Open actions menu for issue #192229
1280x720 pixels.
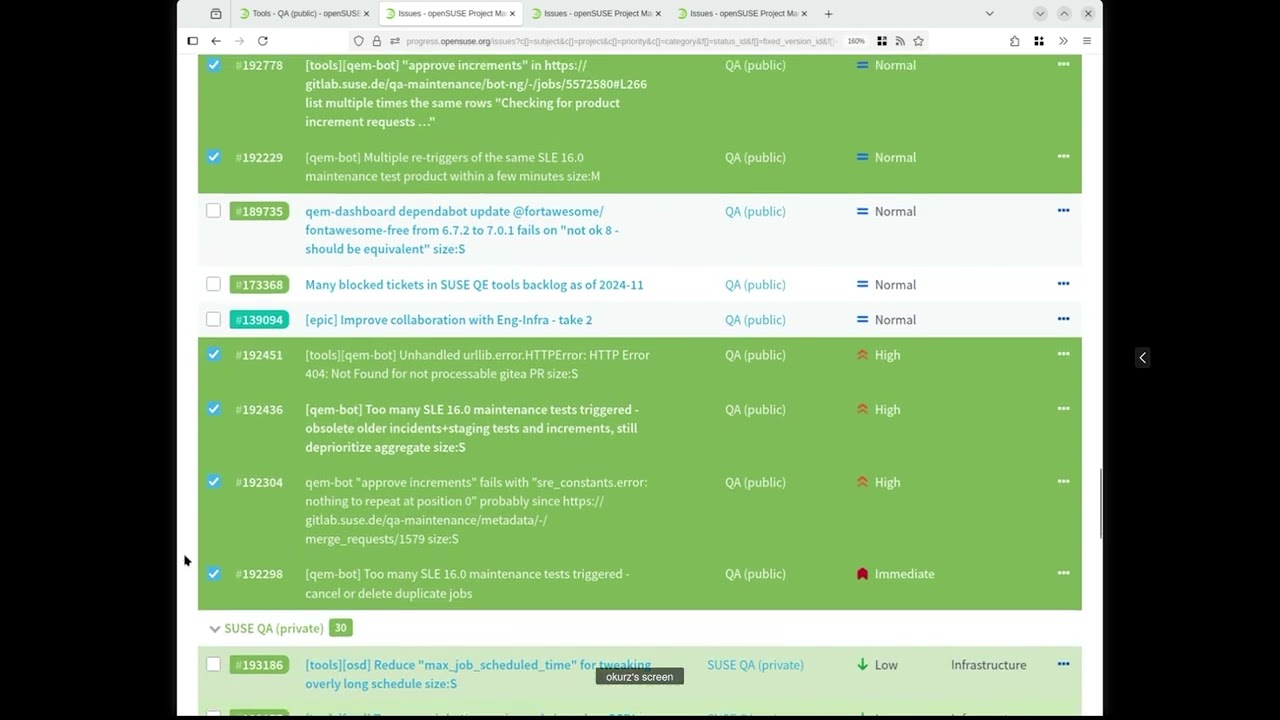[x=1063, y=156]
